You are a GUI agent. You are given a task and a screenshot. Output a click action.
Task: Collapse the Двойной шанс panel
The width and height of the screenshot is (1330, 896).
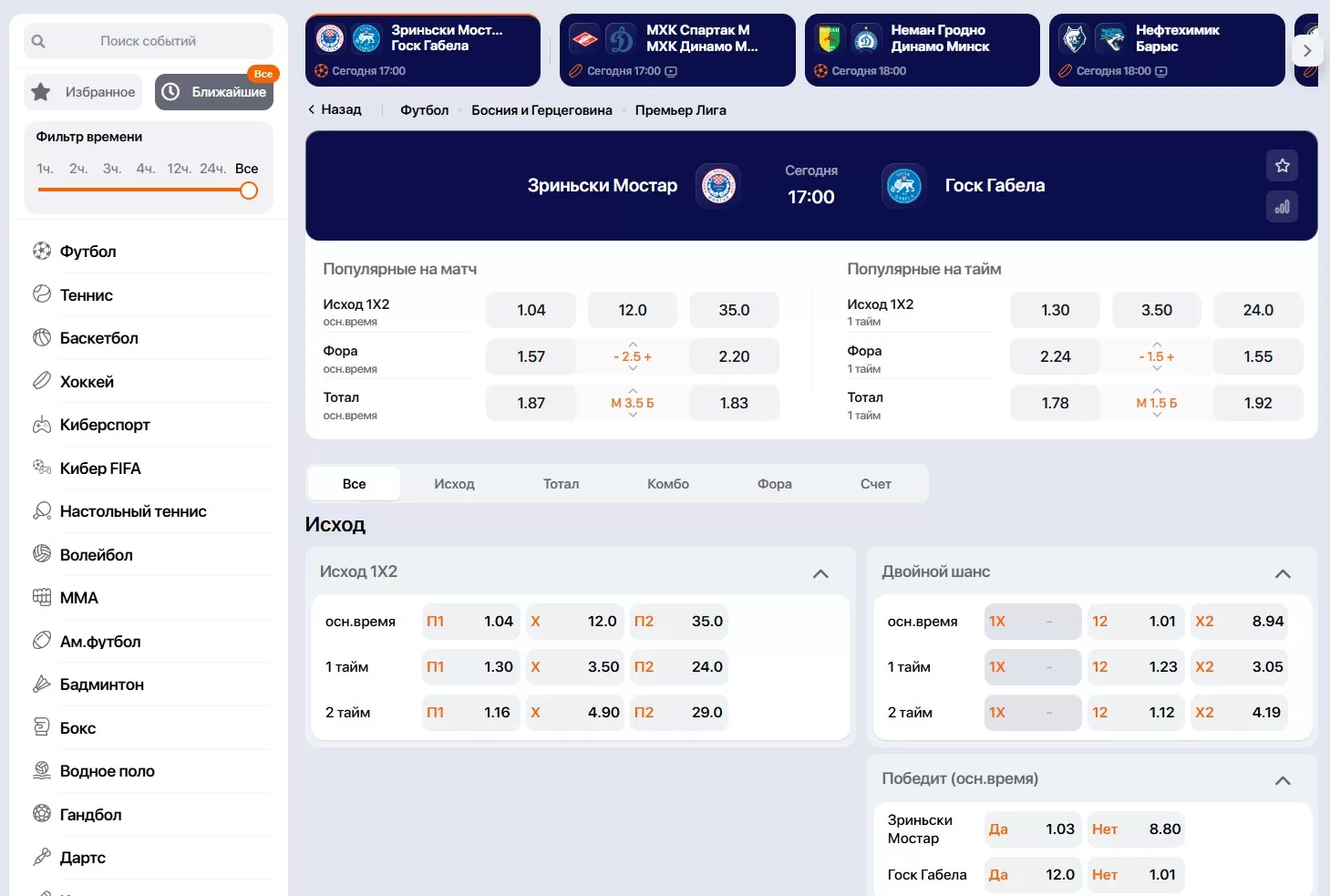pos(1283,573)
